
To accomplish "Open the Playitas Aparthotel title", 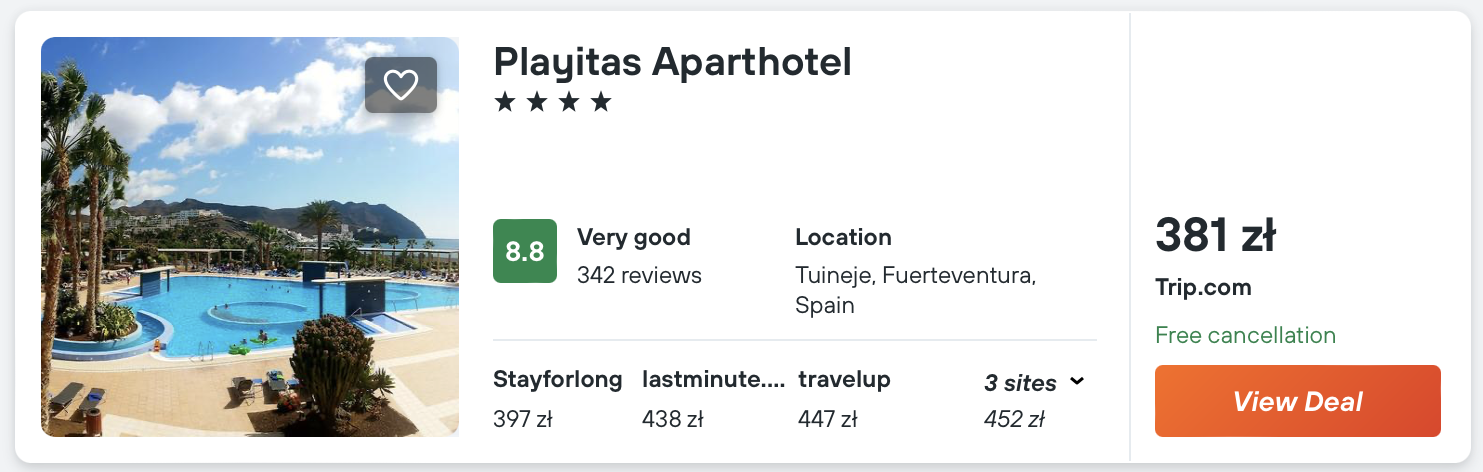I will [x=672, y=62].
